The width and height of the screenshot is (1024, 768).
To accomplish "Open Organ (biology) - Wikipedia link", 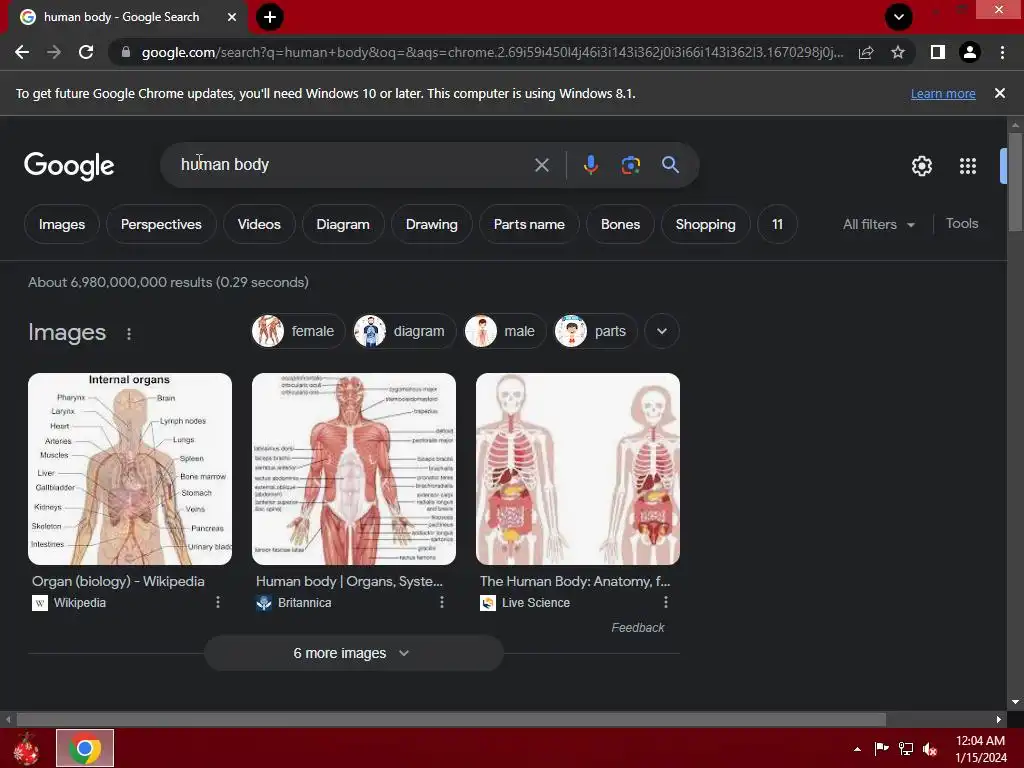I will 118,581.
